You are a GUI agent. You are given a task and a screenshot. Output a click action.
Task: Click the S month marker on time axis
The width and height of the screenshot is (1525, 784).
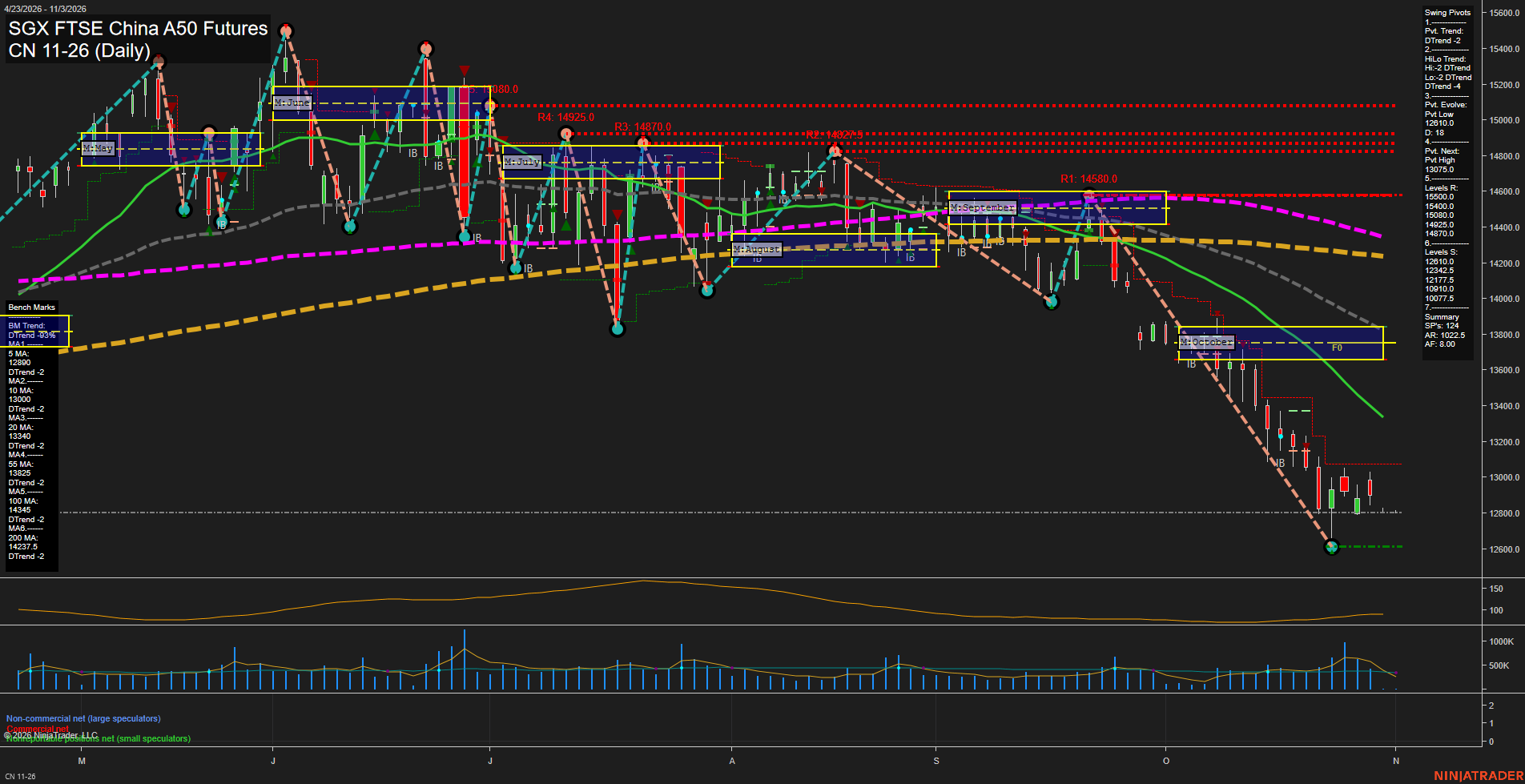(936, 761)
